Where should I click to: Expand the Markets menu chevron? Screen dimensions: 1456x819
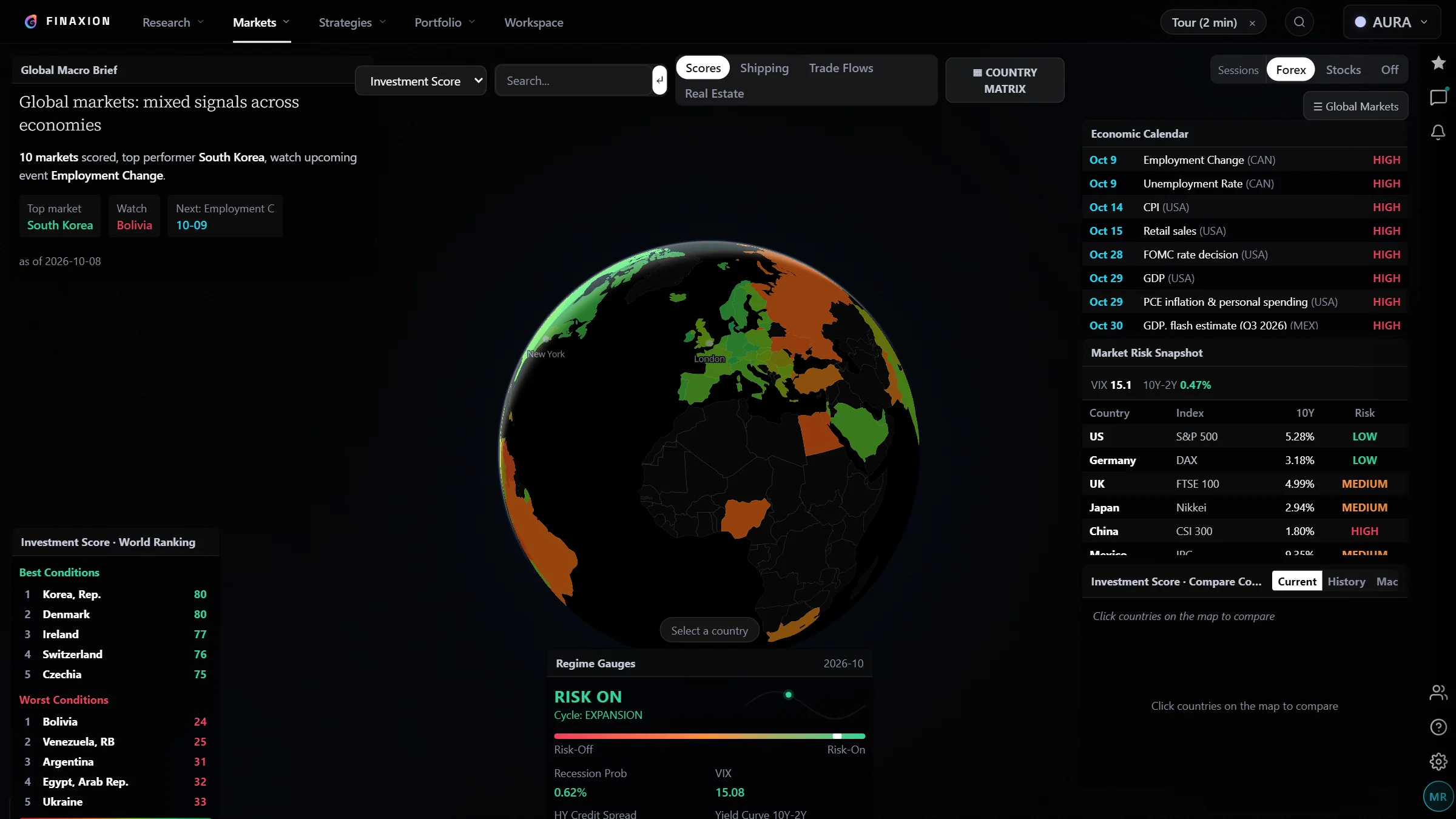coord(286,22)
